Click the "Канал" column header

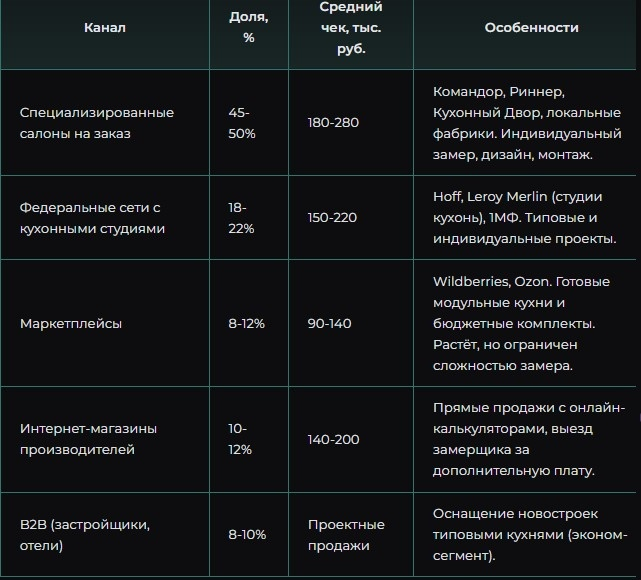point(105,28)
